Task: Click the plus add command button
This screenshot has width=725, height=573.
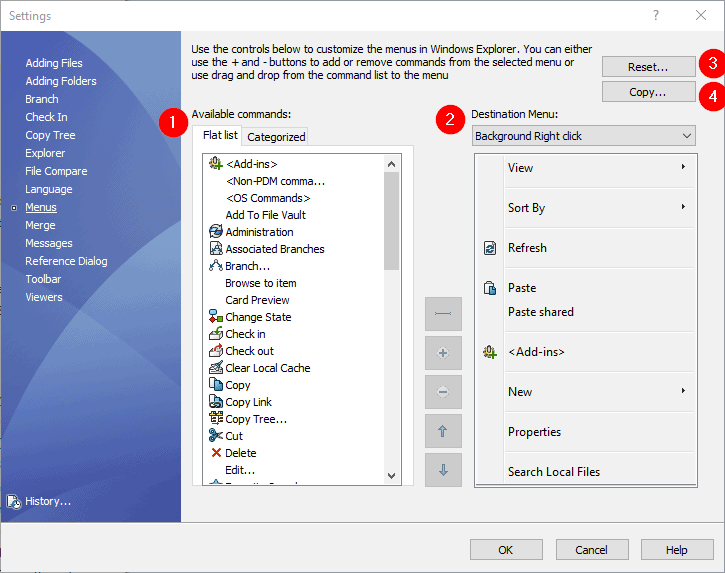Action: click(443, 353)
